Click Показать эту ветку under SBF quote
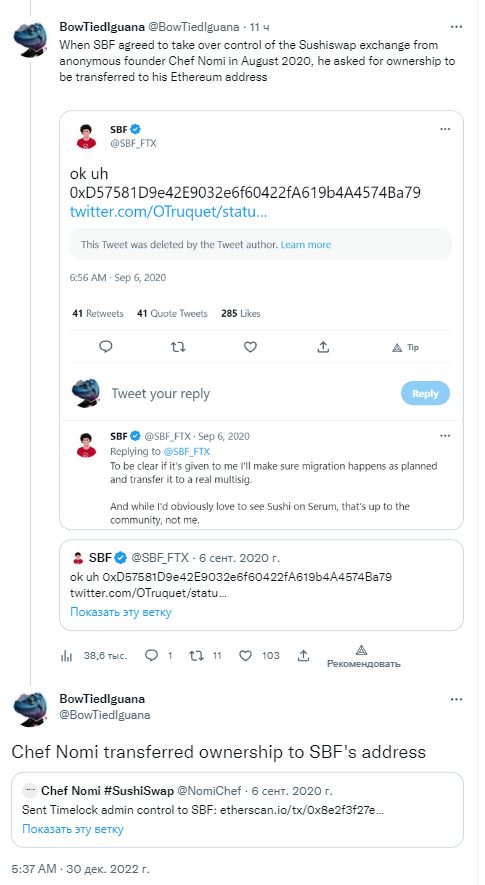Viewport: 485px width, 885px height. [x=121, y=612]
